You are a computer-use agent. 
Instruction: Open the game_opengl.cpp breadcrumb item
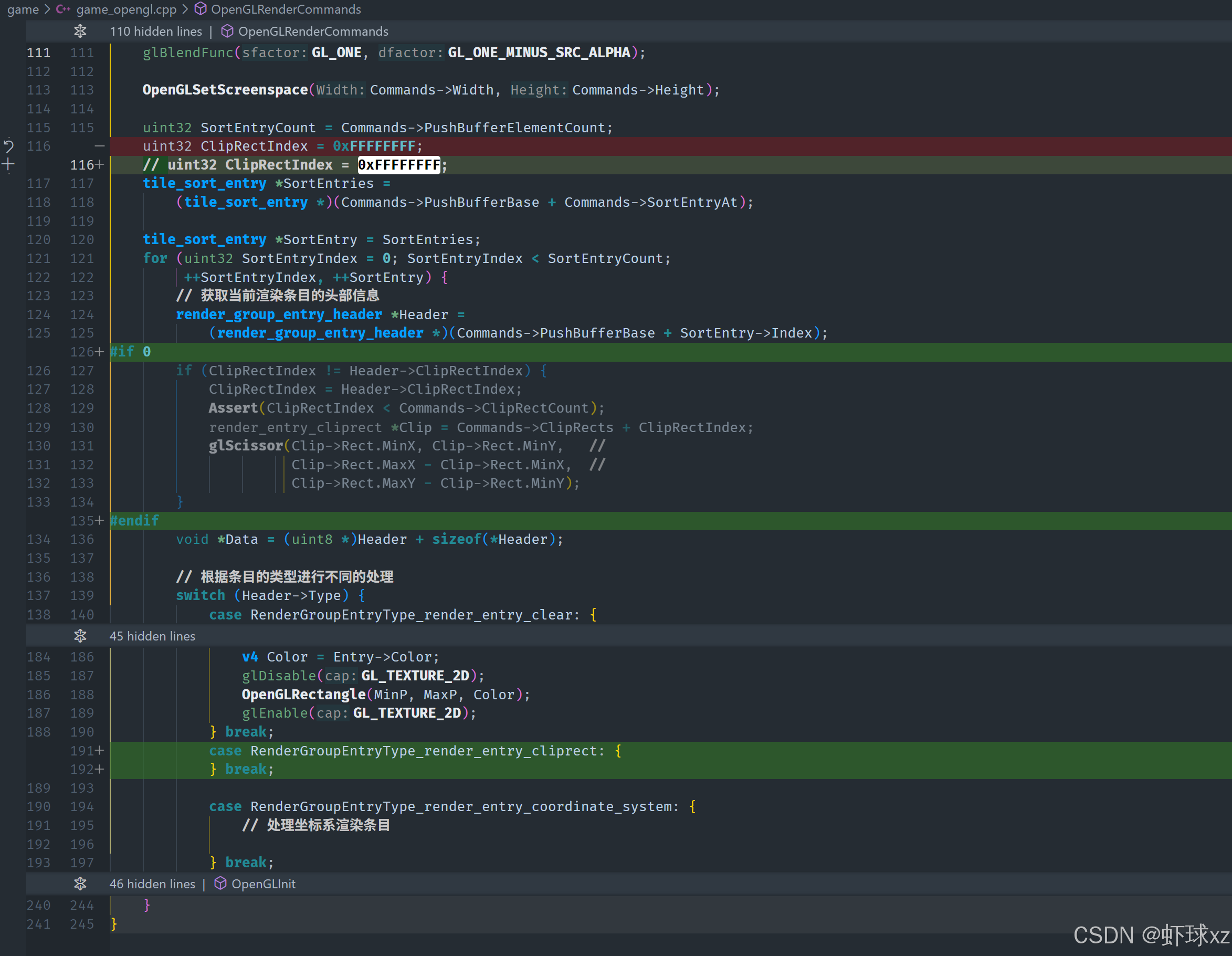coord(127,9)
